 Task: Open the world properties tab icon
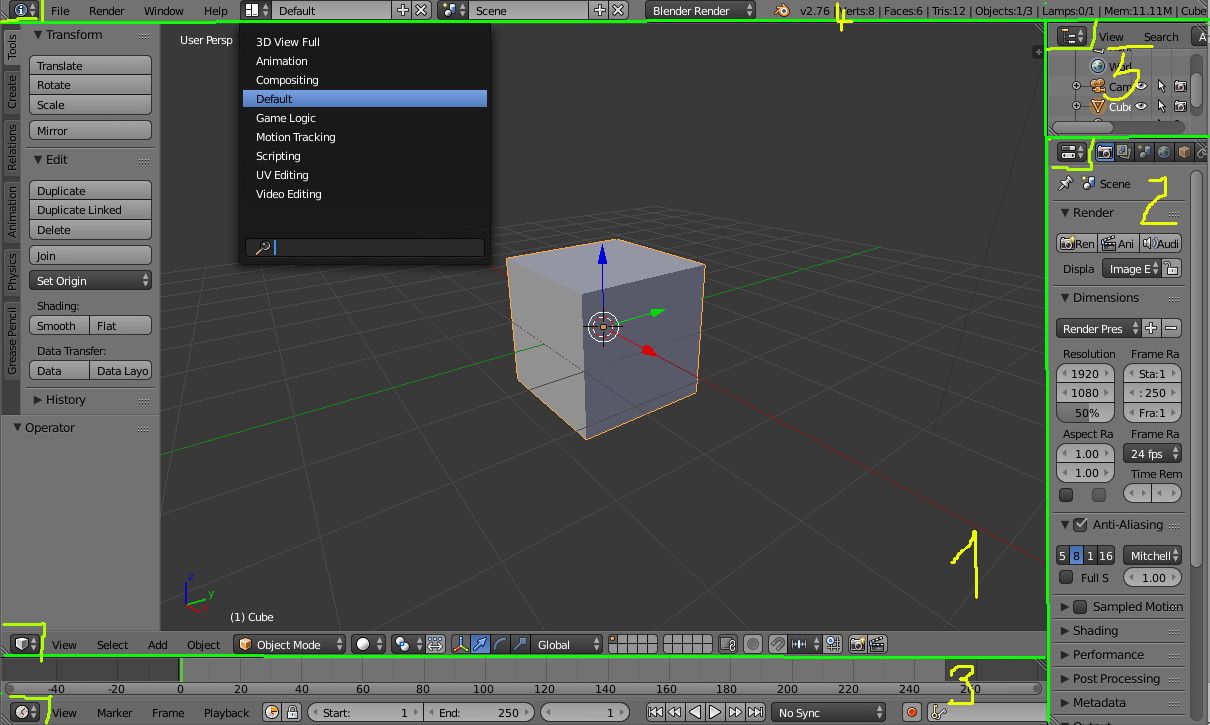pos(1164,152)
